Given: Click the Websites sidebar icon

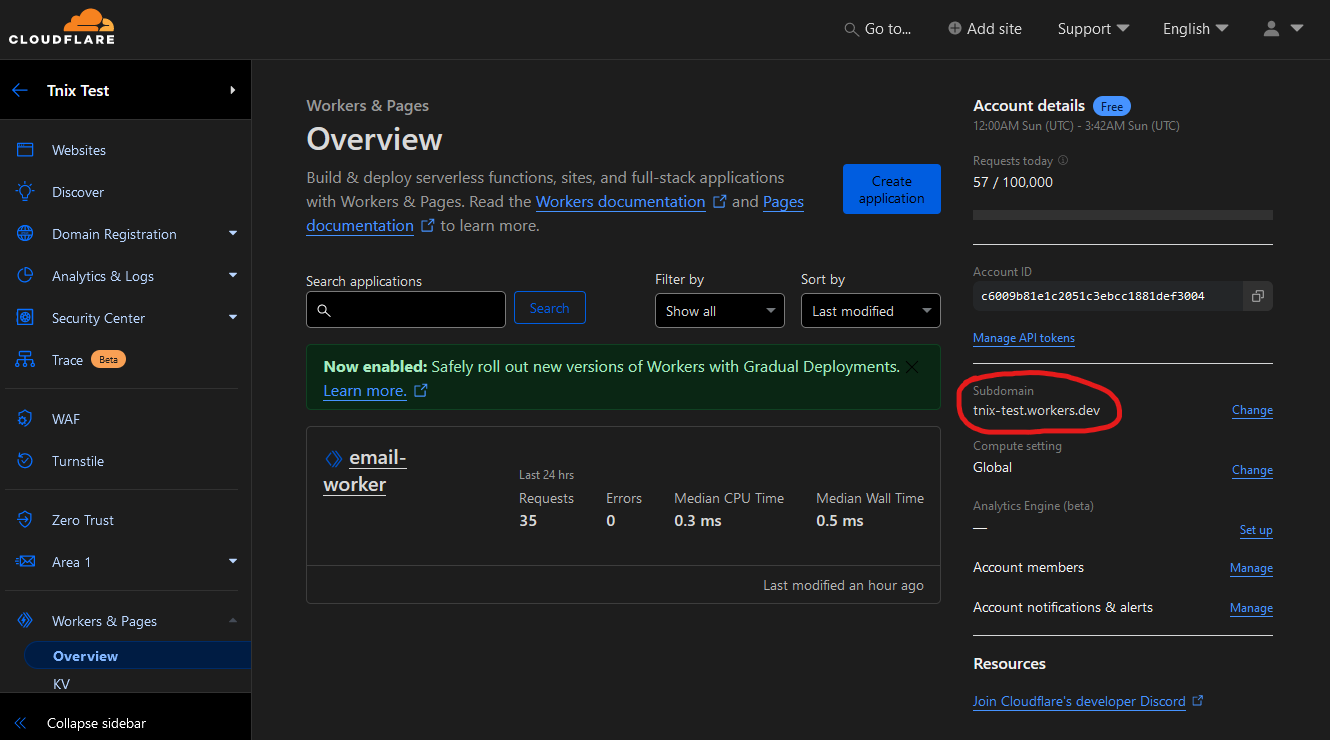Looking at the screenshot, I should 26,150.
